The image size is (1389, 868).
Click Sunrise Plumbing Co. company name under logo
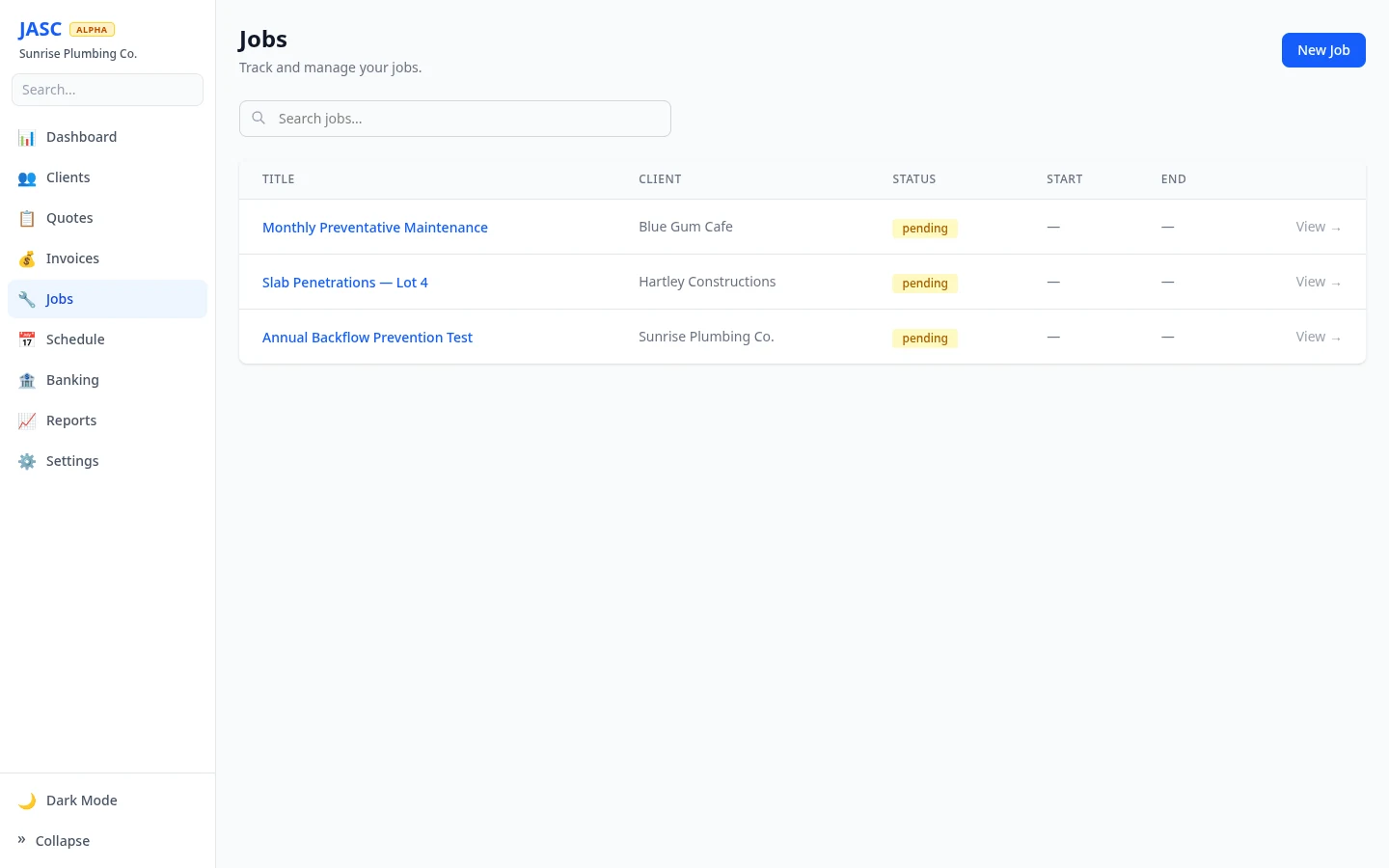point(78,54)
